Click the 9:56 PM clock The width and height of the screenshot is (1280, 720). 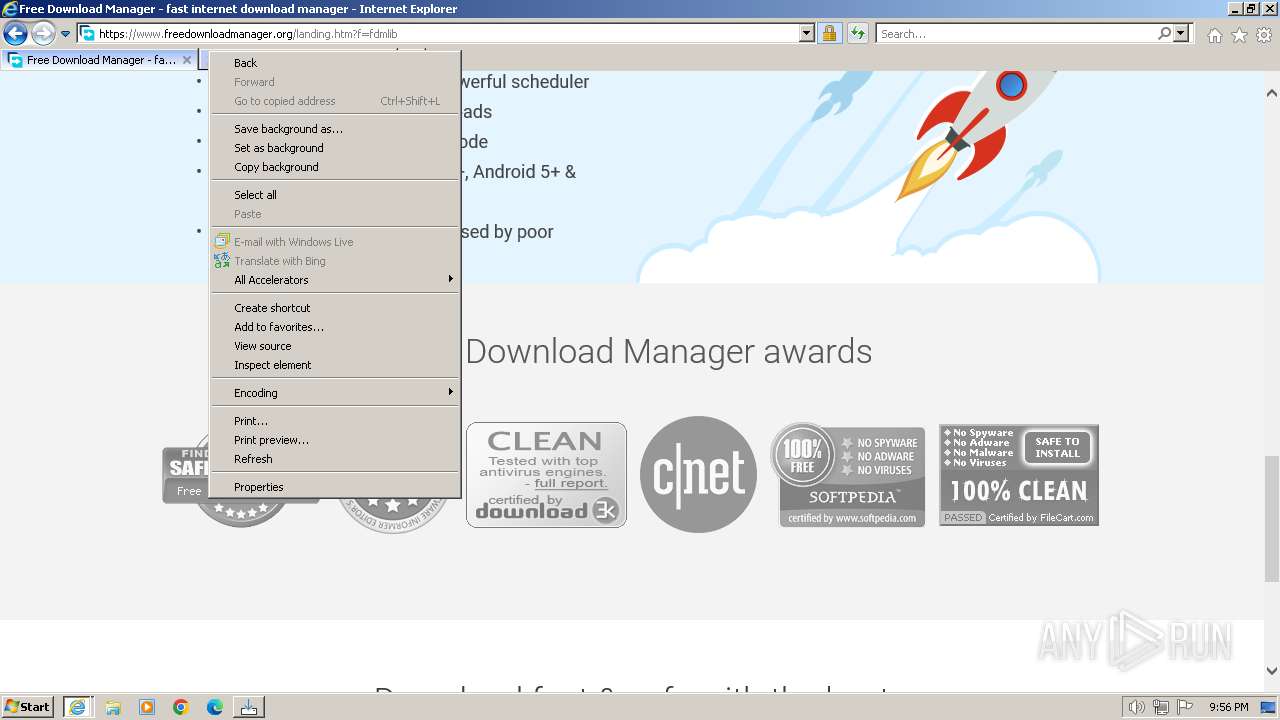(x=1228, y=707)
